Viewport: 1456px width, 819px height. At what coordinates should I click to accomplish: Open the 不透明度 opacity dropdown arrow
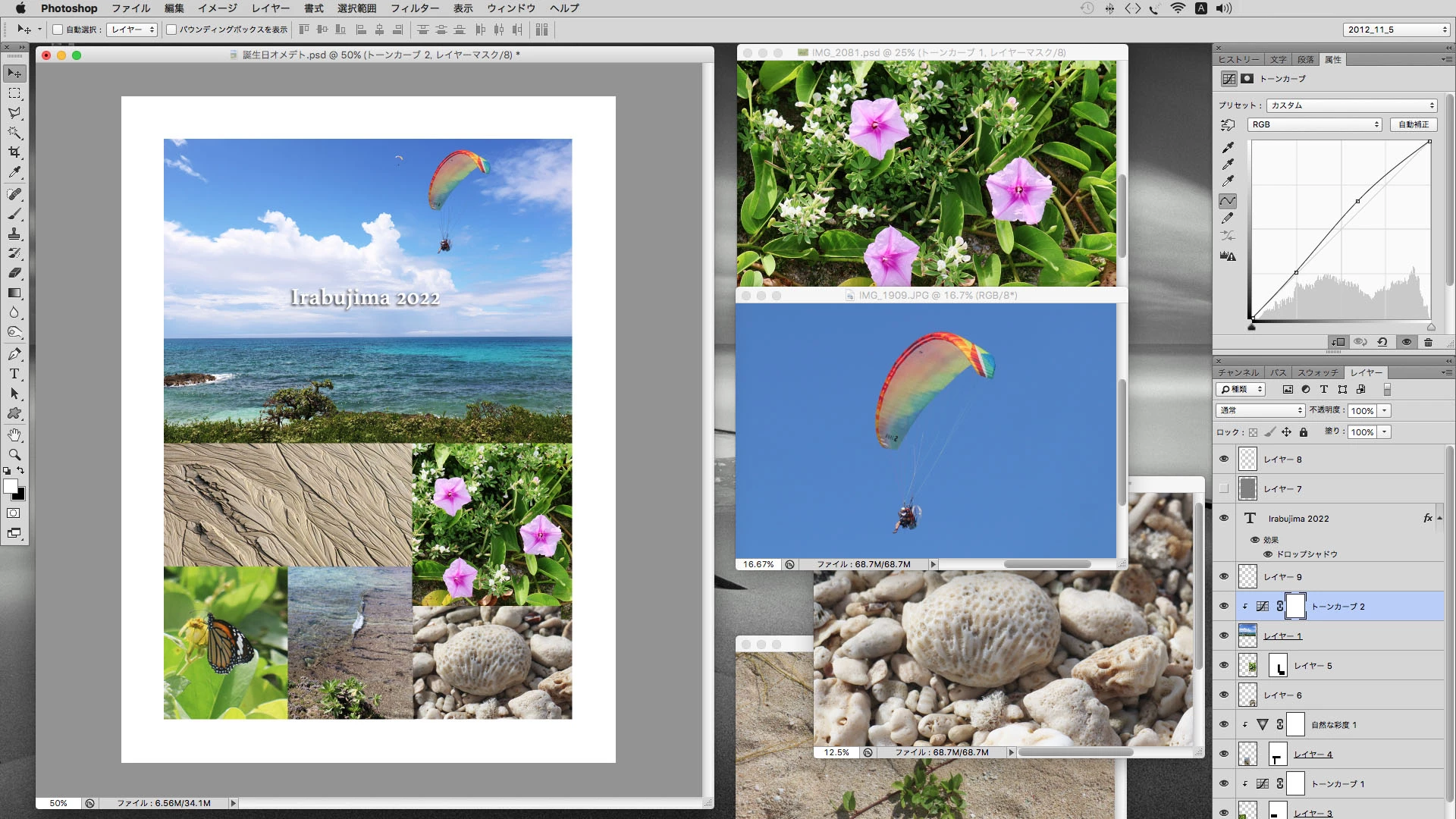(x=1384, y=410)
